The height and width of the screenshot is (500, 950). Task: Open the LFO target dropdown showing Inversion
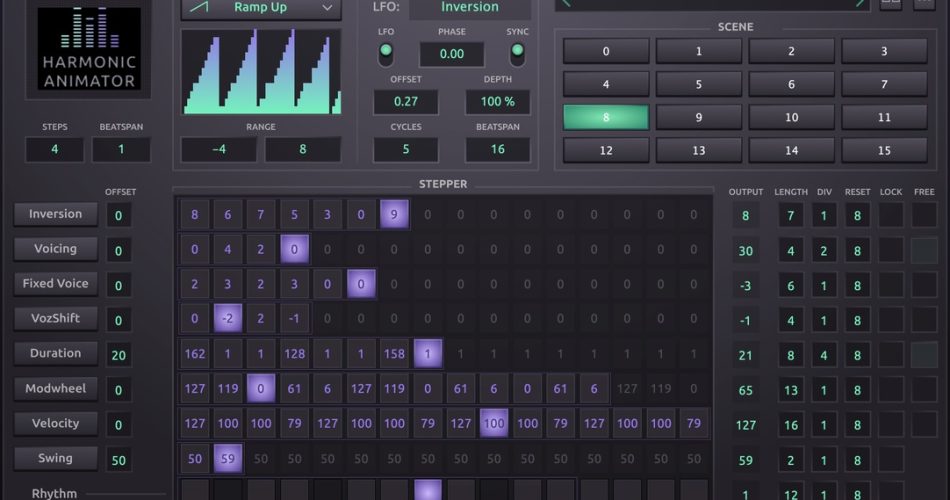[x=470, y=7]
